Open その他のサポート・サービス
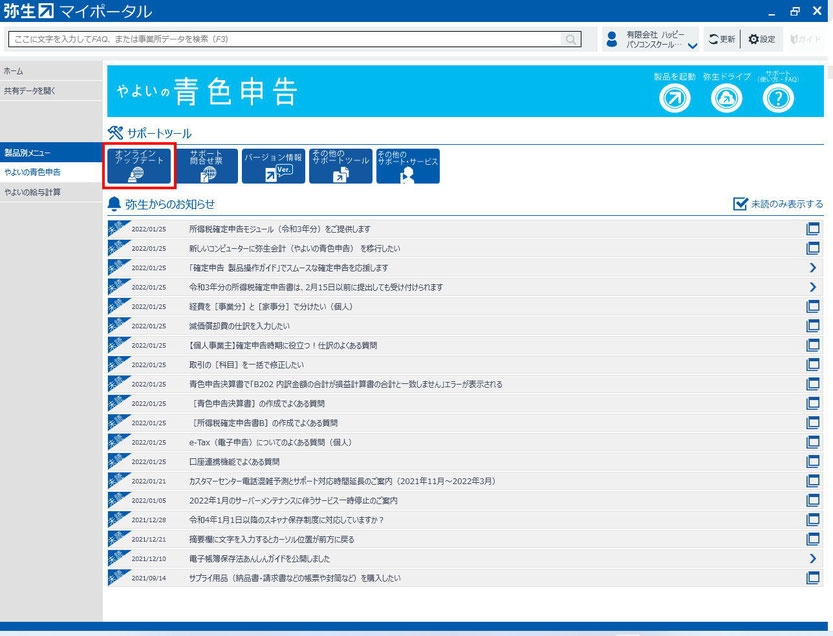Image resolution: width=833 pixels, height=636 pixels. [407, 166]
